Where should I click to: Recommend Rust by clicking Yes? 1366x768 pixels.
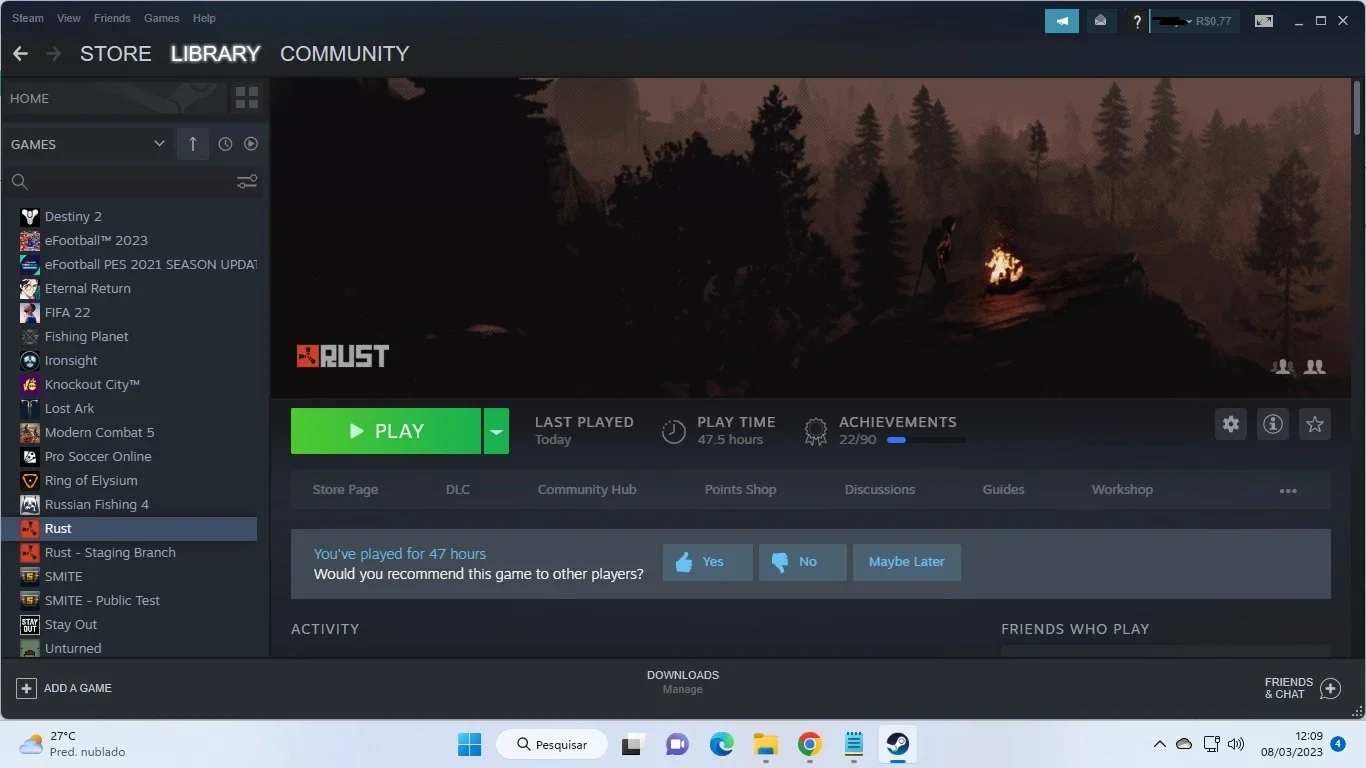pyautogui.click(x=707, y=562)
